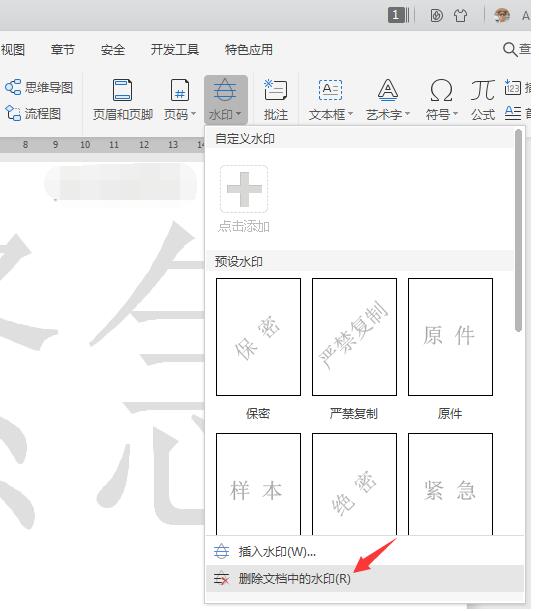Click the delete watermark icon in menu
Screen dimensions: 539x611
coord(222,579)
